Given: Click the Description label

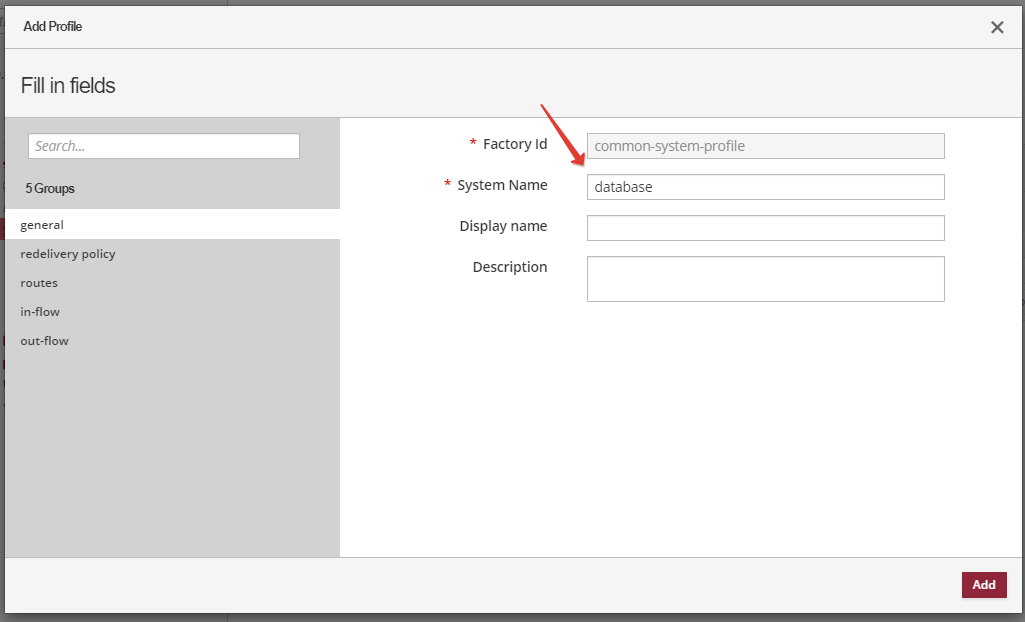Looking at the screenshot, I should click(x=510, y=266).
